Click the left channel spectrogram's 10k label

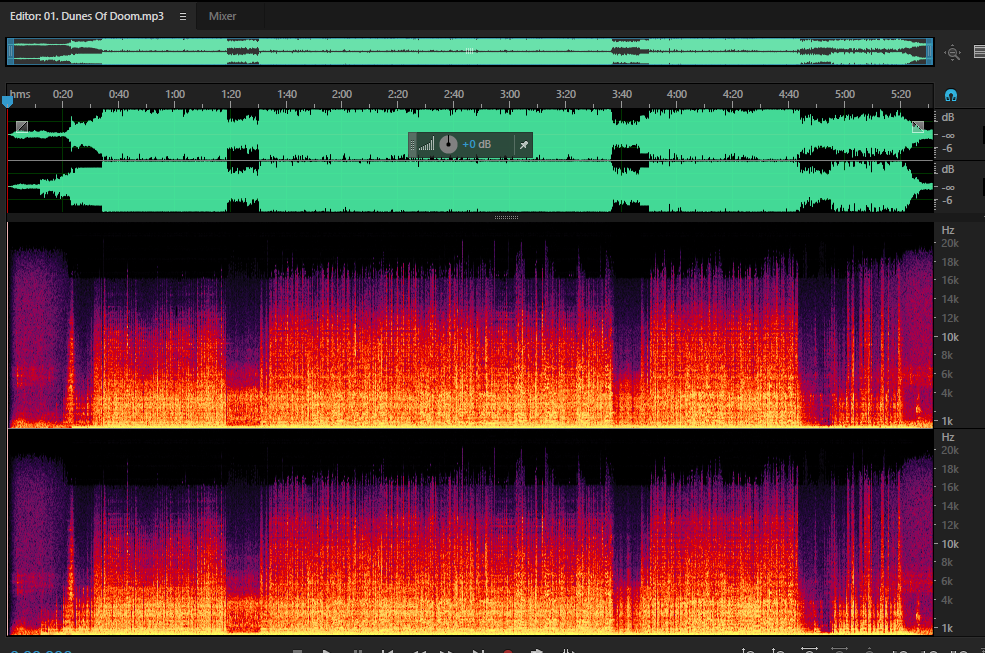950,337
